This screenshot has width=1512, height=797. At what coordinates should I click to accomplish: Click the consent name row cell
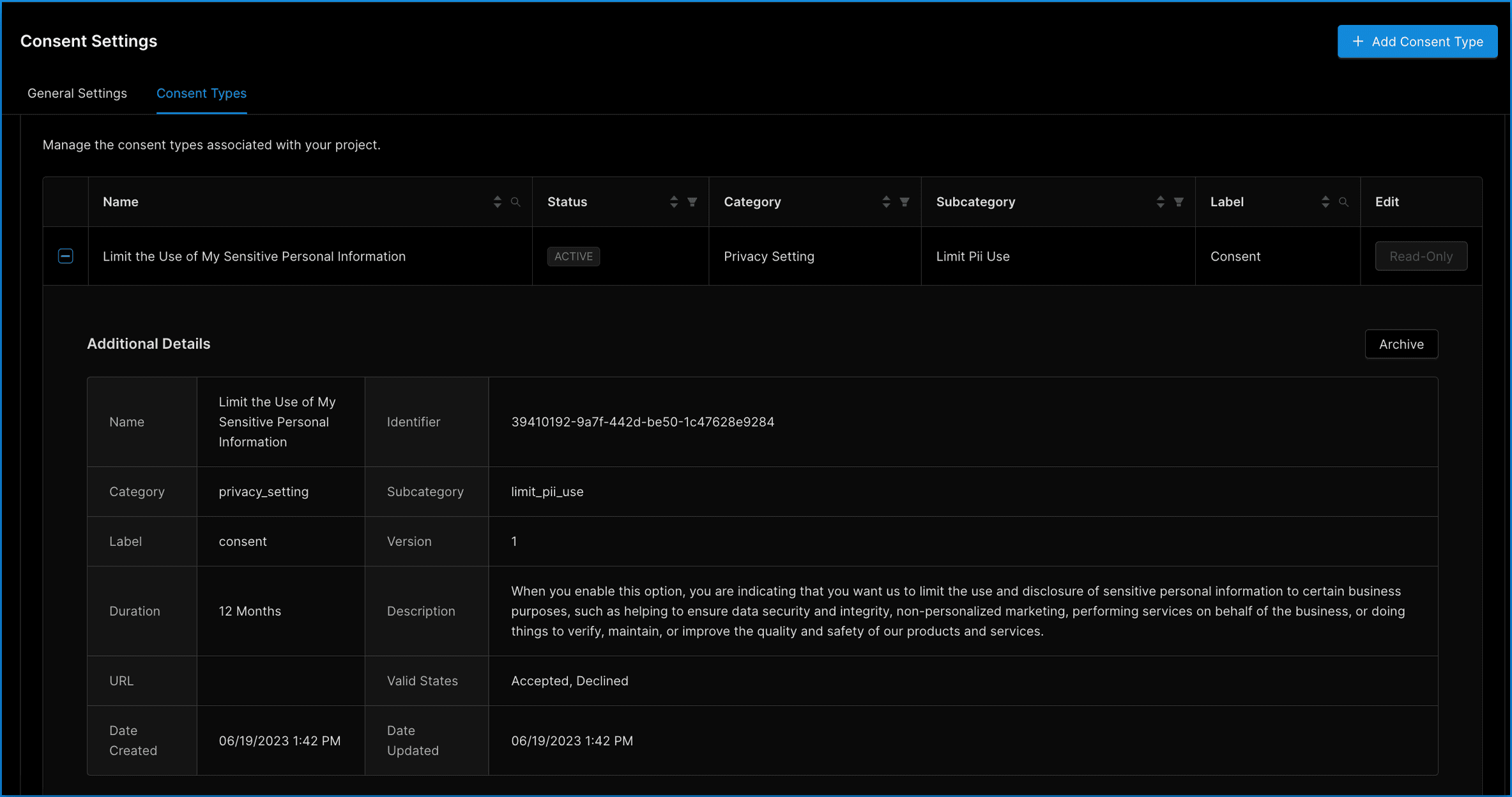click(254, 256)
